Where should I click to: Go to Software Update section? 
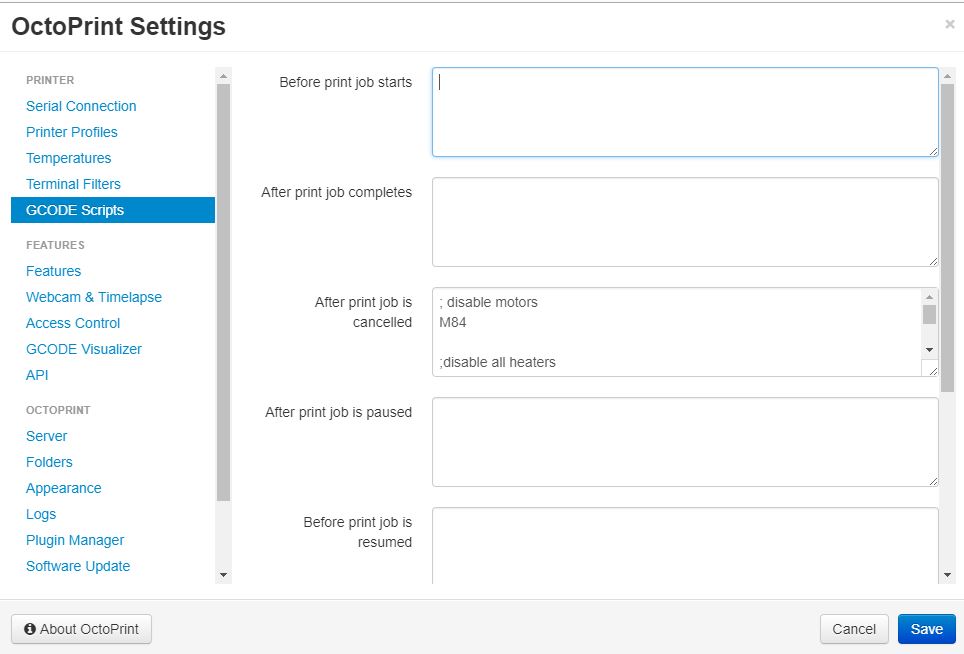[78, 566]
